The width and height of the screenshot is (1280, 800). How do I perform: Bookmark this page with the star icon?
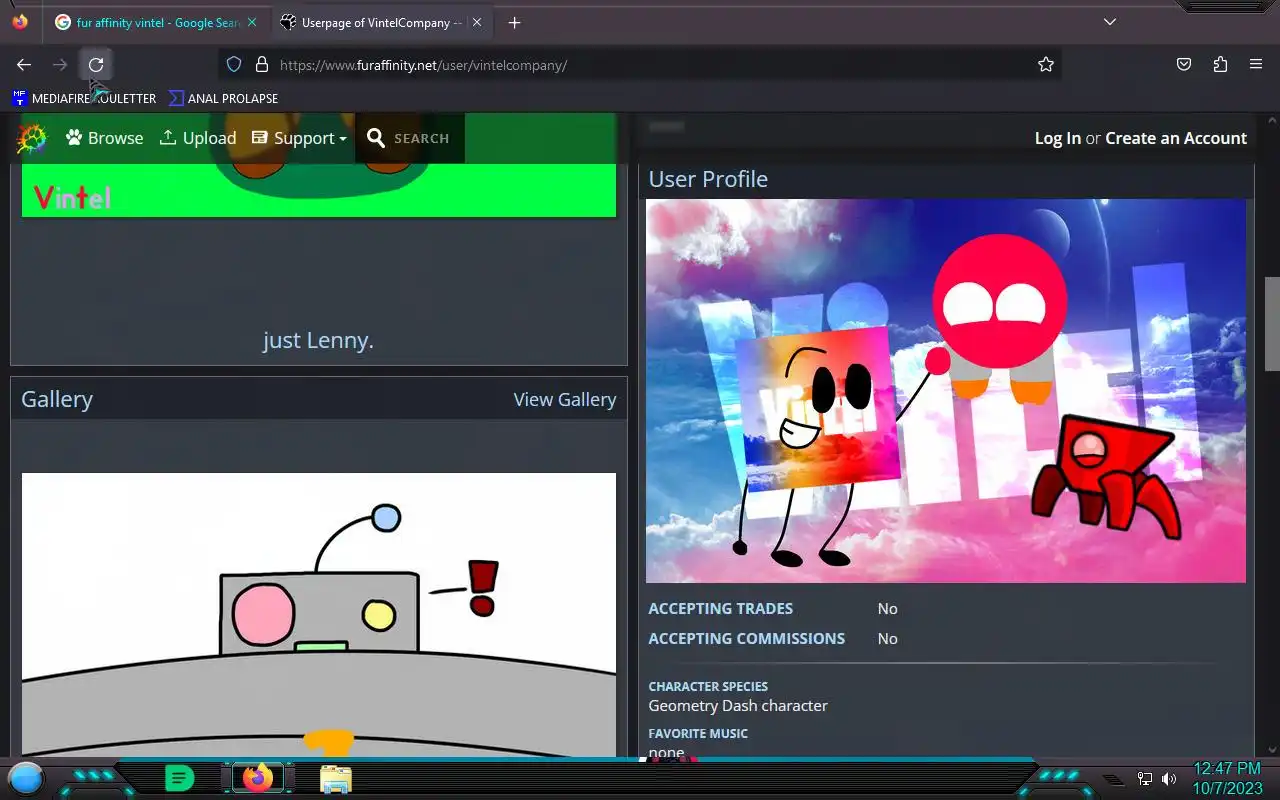1046,65
